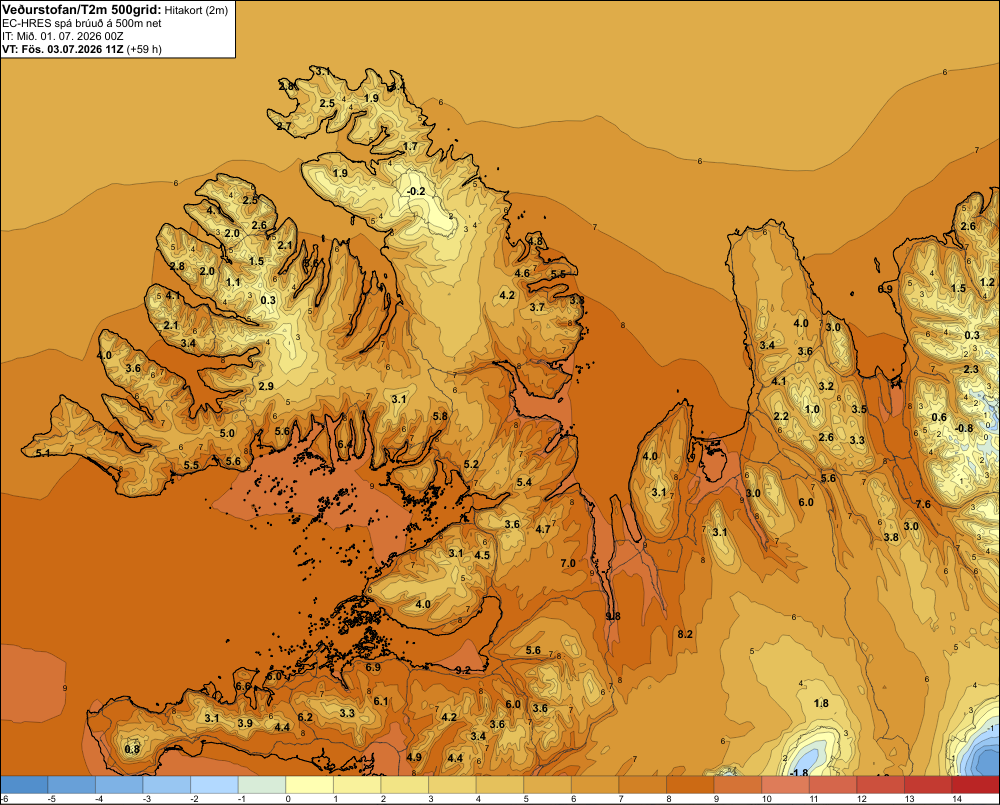Select the 8.2 temperature reading
Viewport: 1000px width, 805px height.
point(685,634)
